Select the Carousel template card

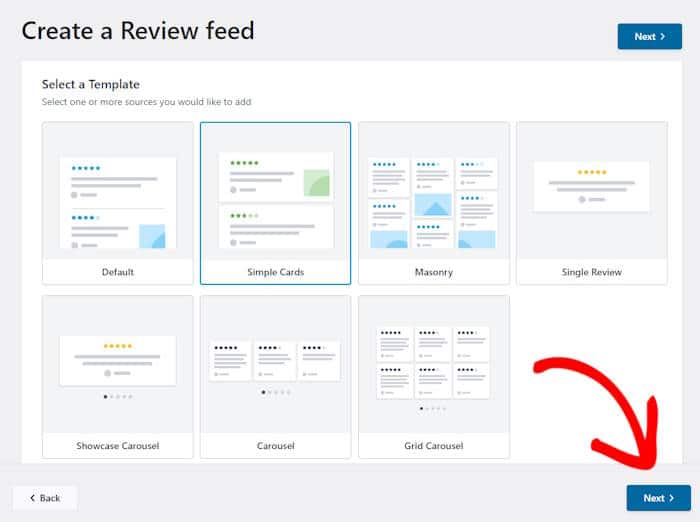coord(275,365)
